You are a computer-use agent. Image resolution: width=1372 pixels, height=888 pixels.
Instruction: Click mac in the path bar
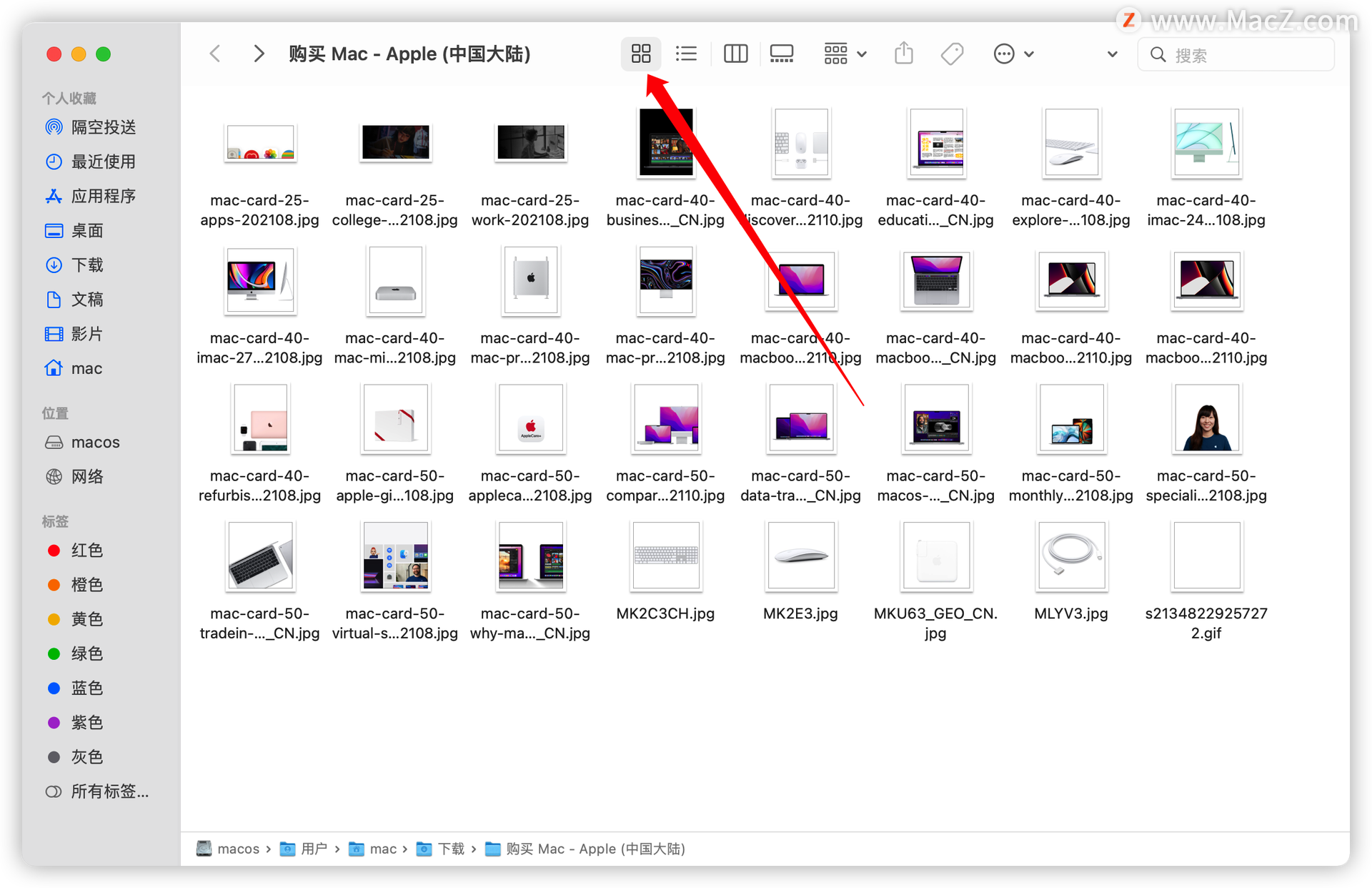tap(372, 849)
